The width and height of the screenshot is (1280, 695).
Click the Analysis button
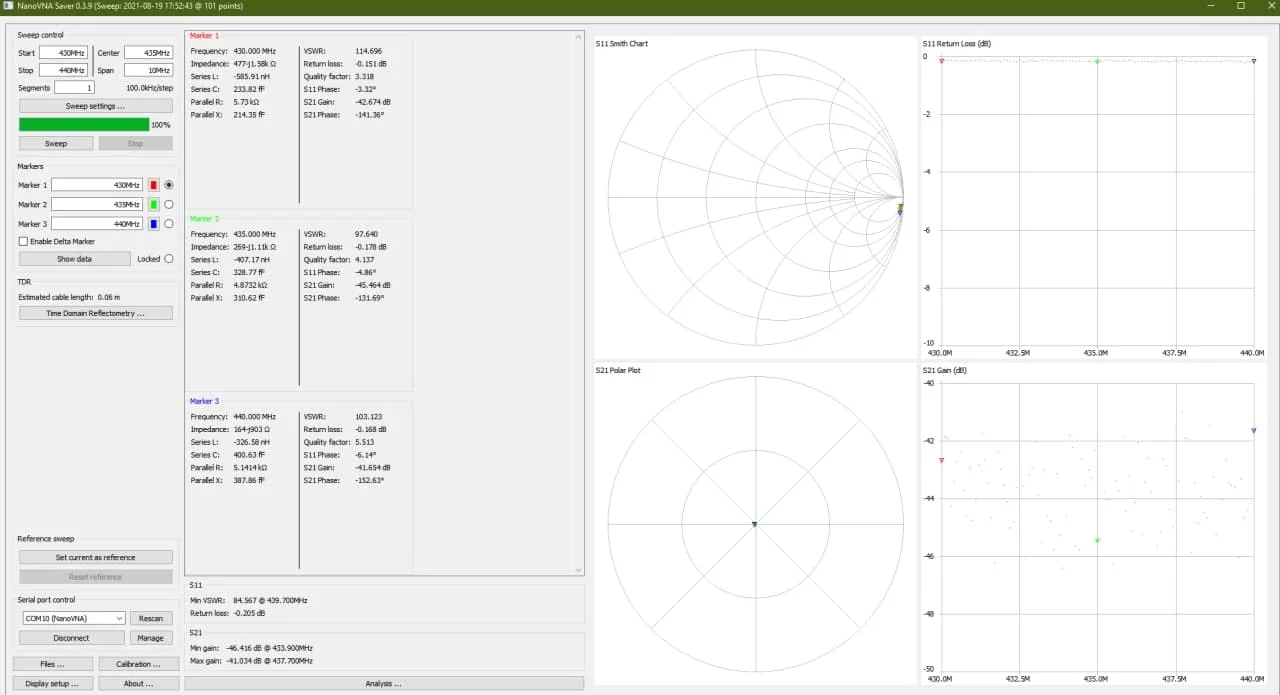click(x=384, y=684)
